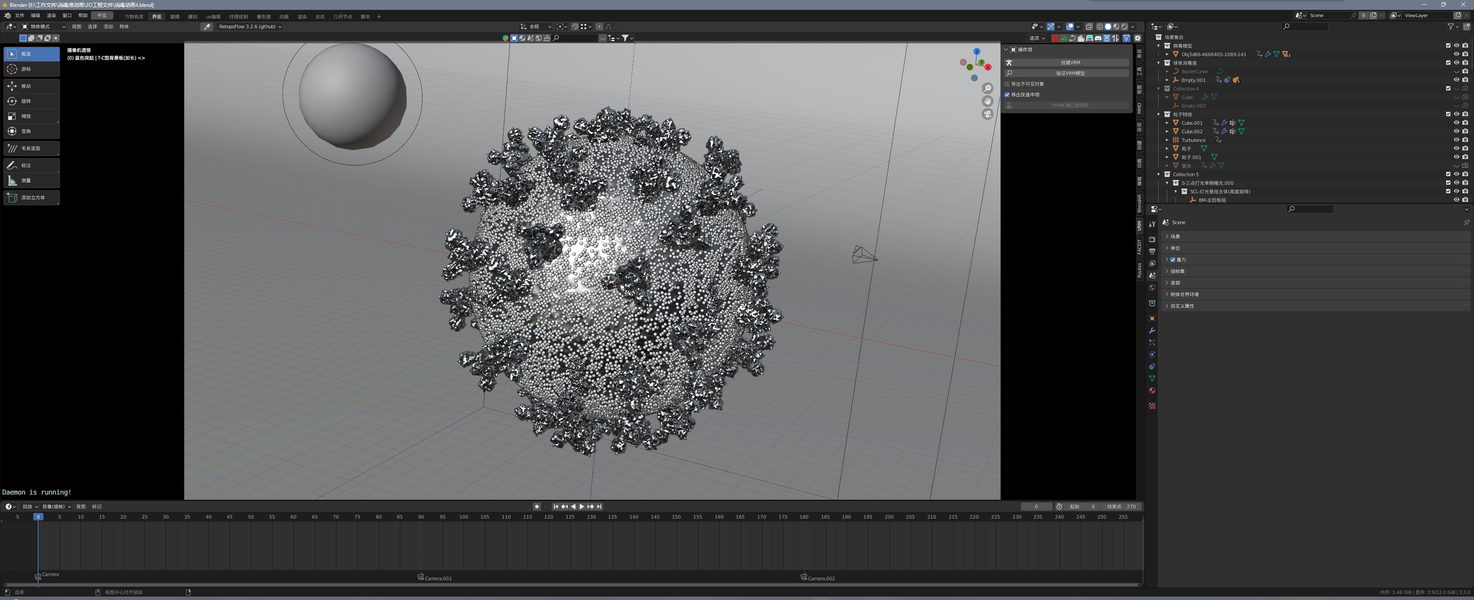Select the 测量 (measure) tool
Viewport: 1474px width, 600px height.
pos(32,181)
